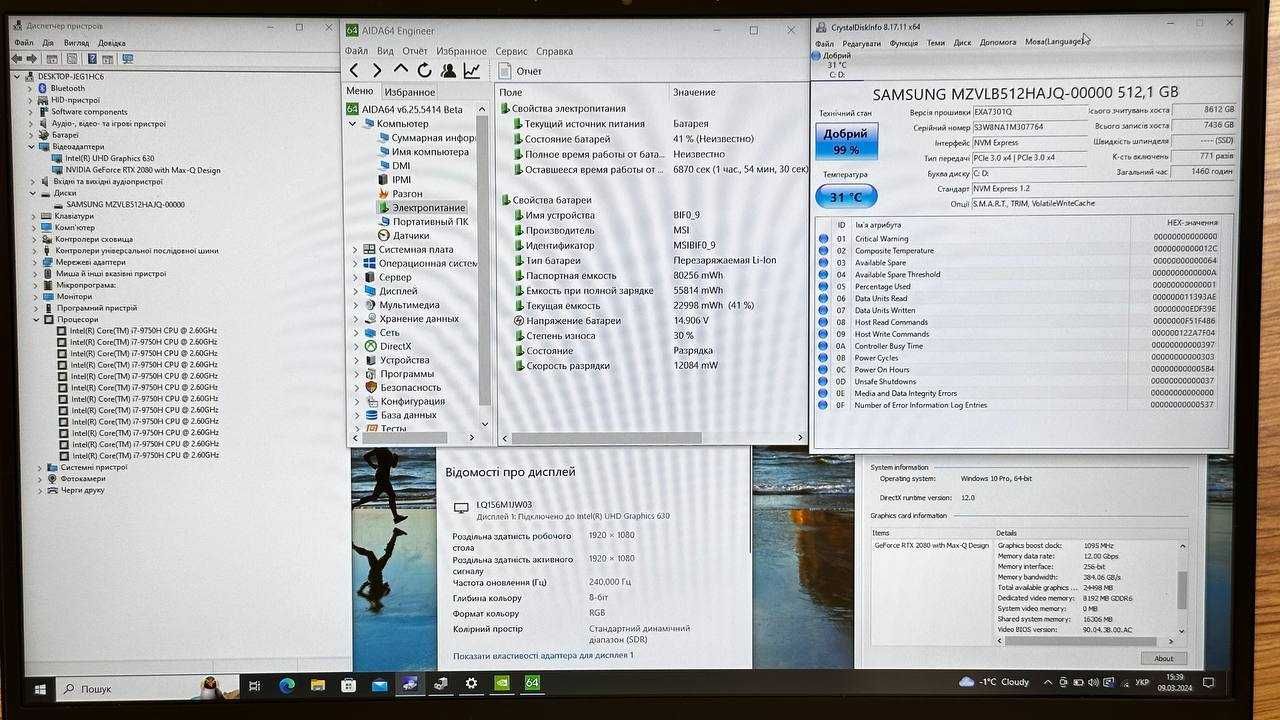Click 31 °C temperature button in CrystalDiskInfo
1280x720 pixels.
pyautogui.click(x=847, y=197)
